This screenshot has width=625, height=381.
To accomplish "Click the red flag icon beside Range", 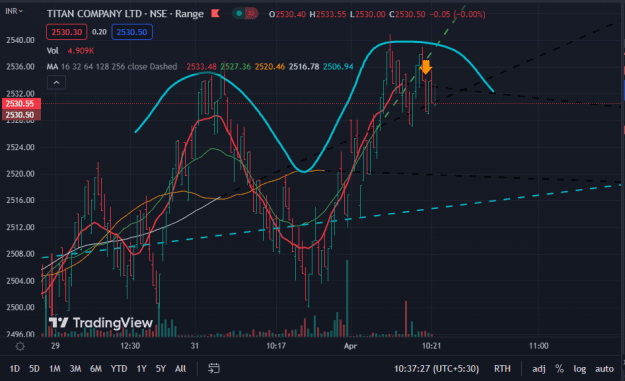I will click(215, 14).
